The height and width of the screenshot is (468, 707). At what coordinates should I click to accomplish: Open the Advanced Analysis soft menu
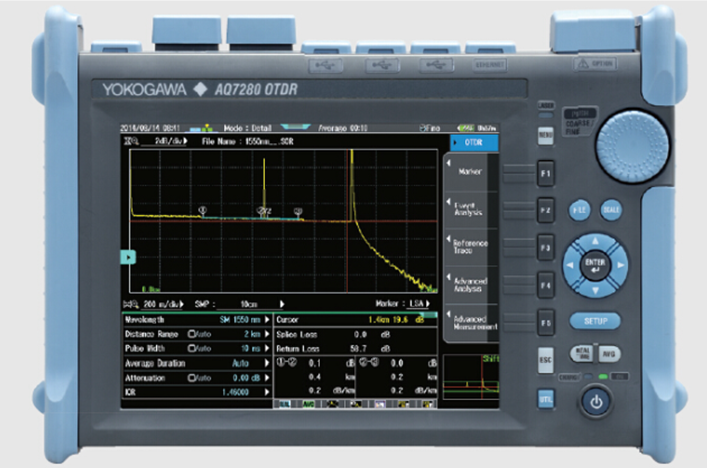tap(470, 284)
